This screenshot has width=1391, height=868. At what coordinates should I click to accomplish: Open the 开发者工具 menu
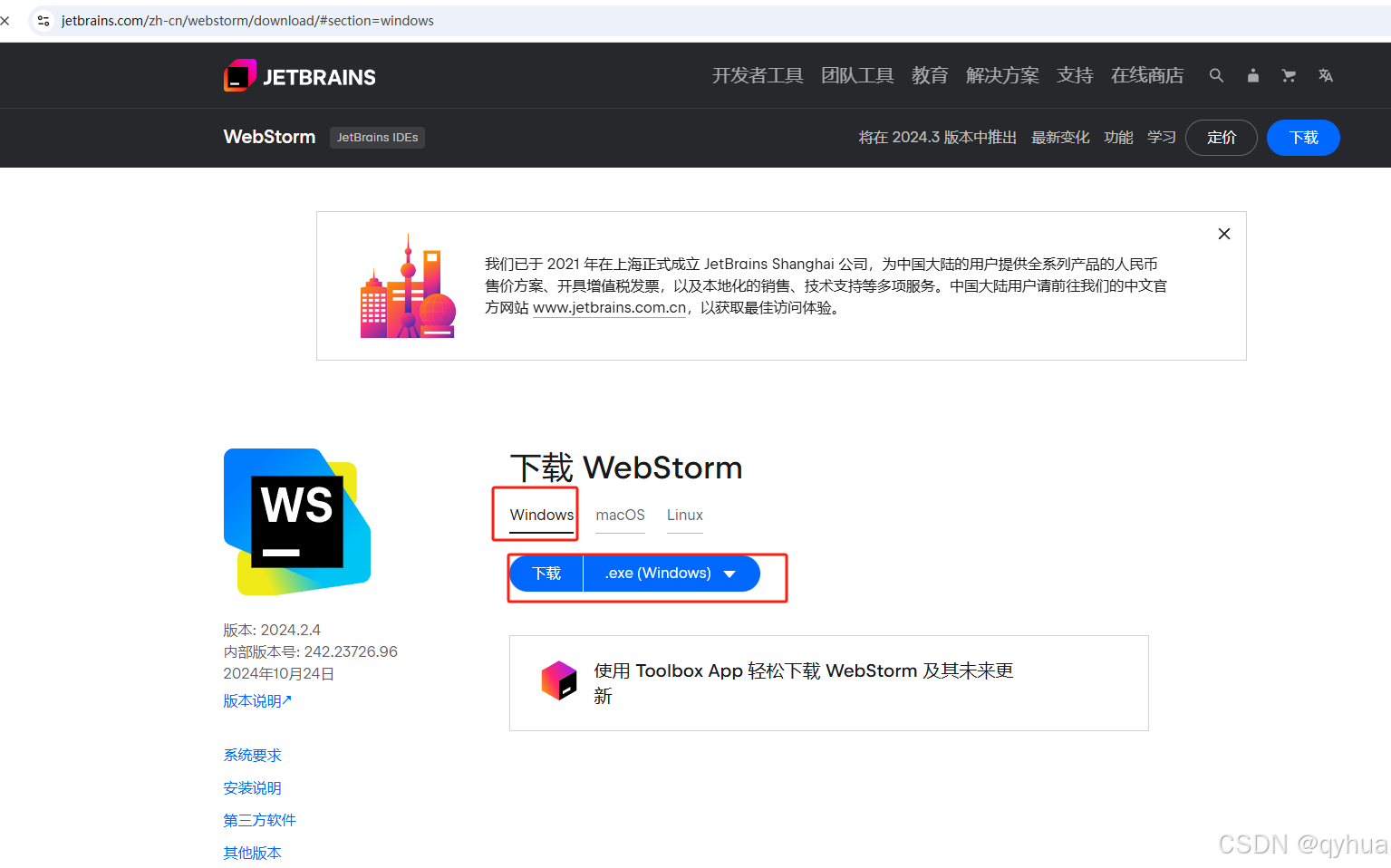[x=758, y=76]
